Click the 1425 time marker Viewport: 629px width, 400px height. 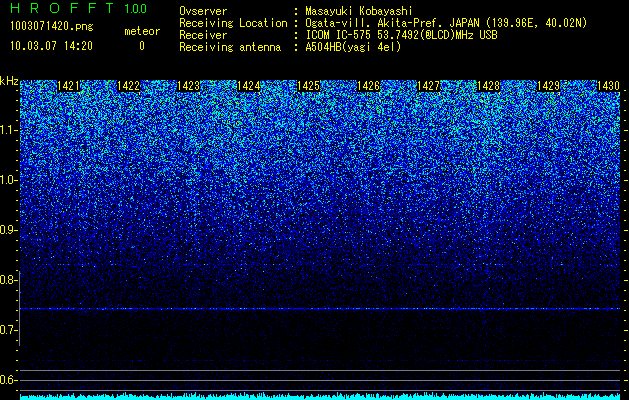[308, 86]
